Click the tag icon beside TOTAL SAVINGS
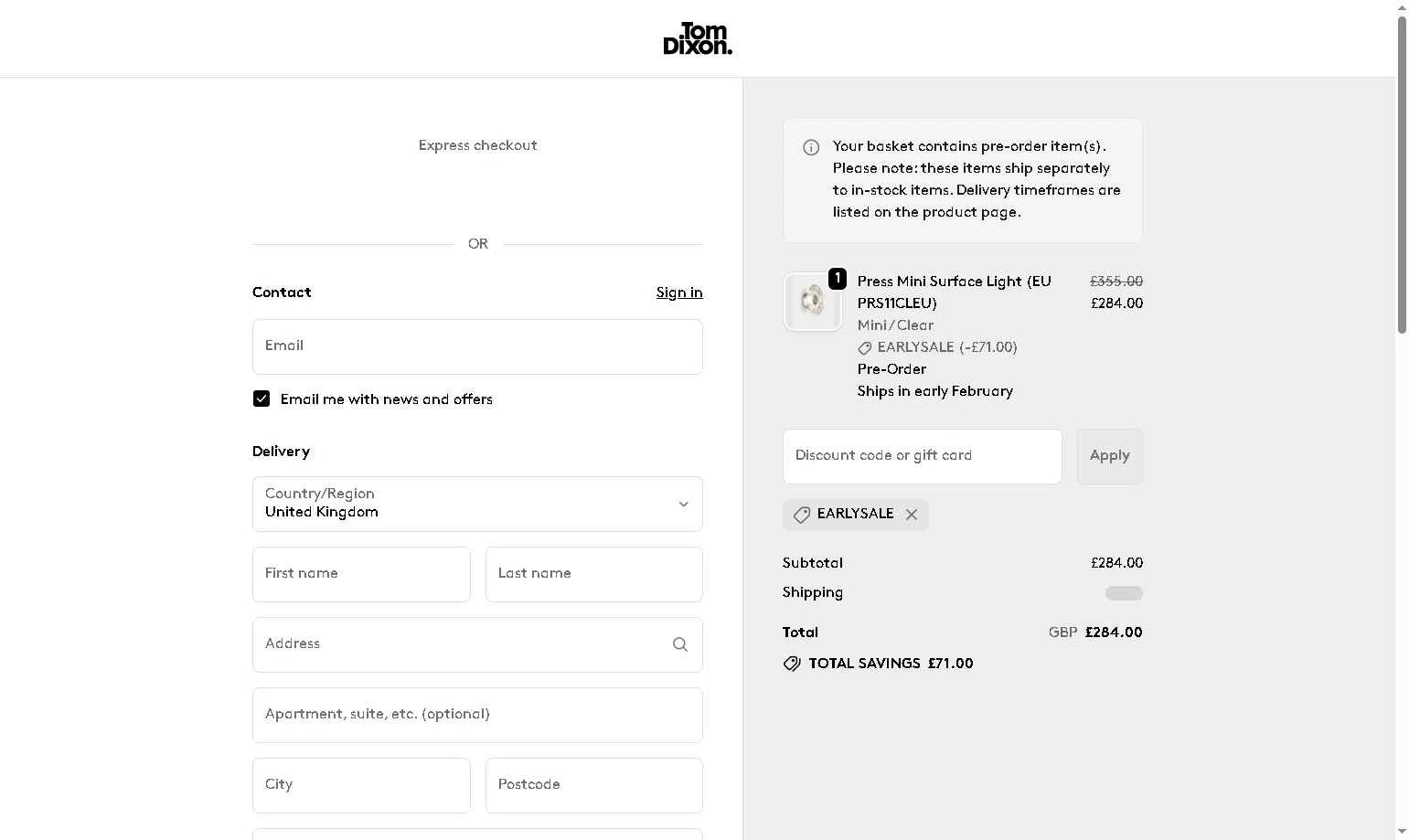Screen dimensions: 1409x840 point(792,664)
